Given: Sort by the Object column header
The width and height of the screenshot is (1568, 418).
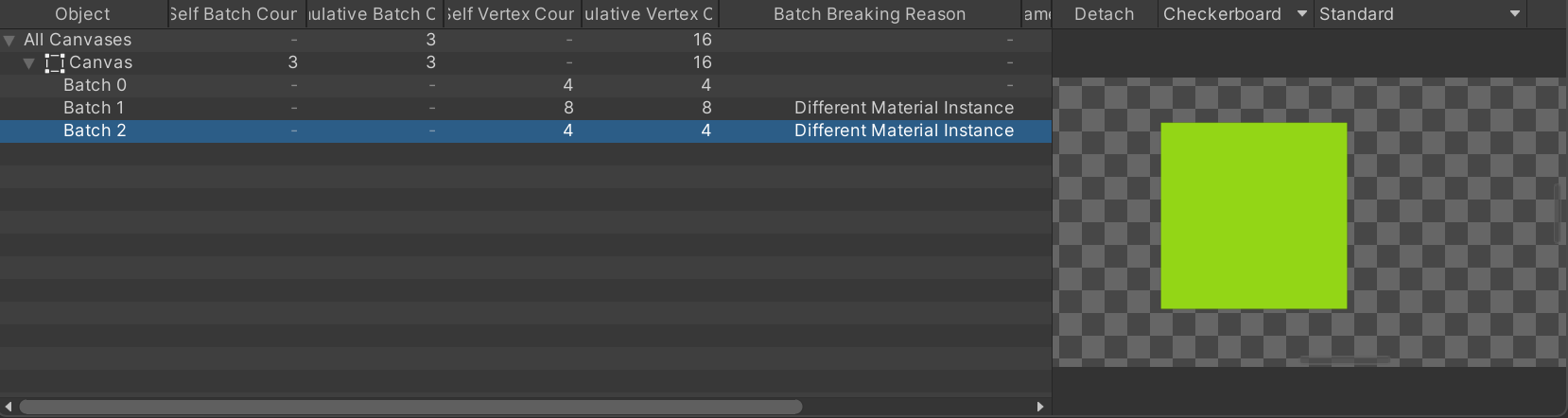Looking at the screenshot, I should click(83, 14).
